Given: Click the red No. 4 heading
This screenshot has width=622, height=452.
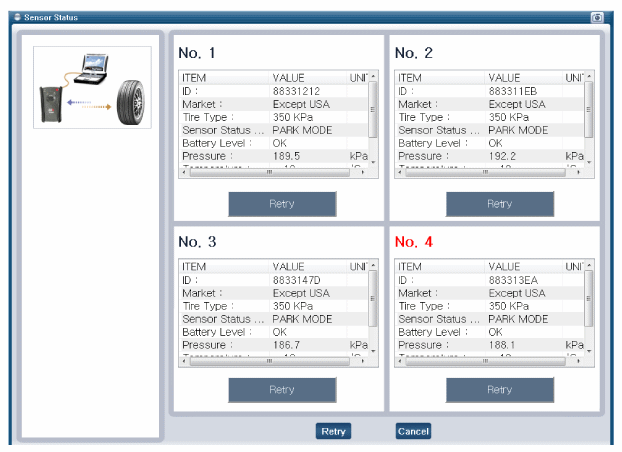Looking at the screenshot, I should (x=413, y=242).
